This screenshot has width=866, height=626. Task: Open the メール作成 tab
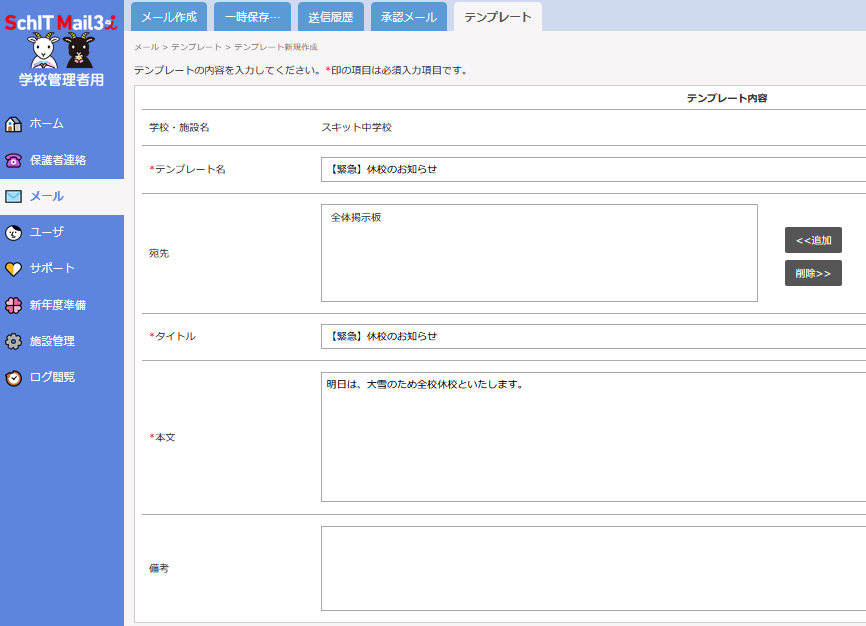tap(169, 17)
